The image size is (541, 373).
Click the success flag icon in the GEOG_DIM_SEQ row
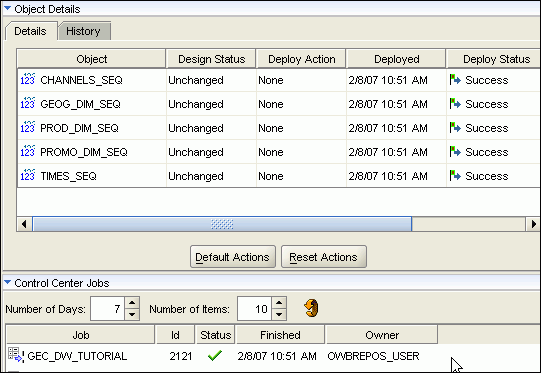coord(455,104)
